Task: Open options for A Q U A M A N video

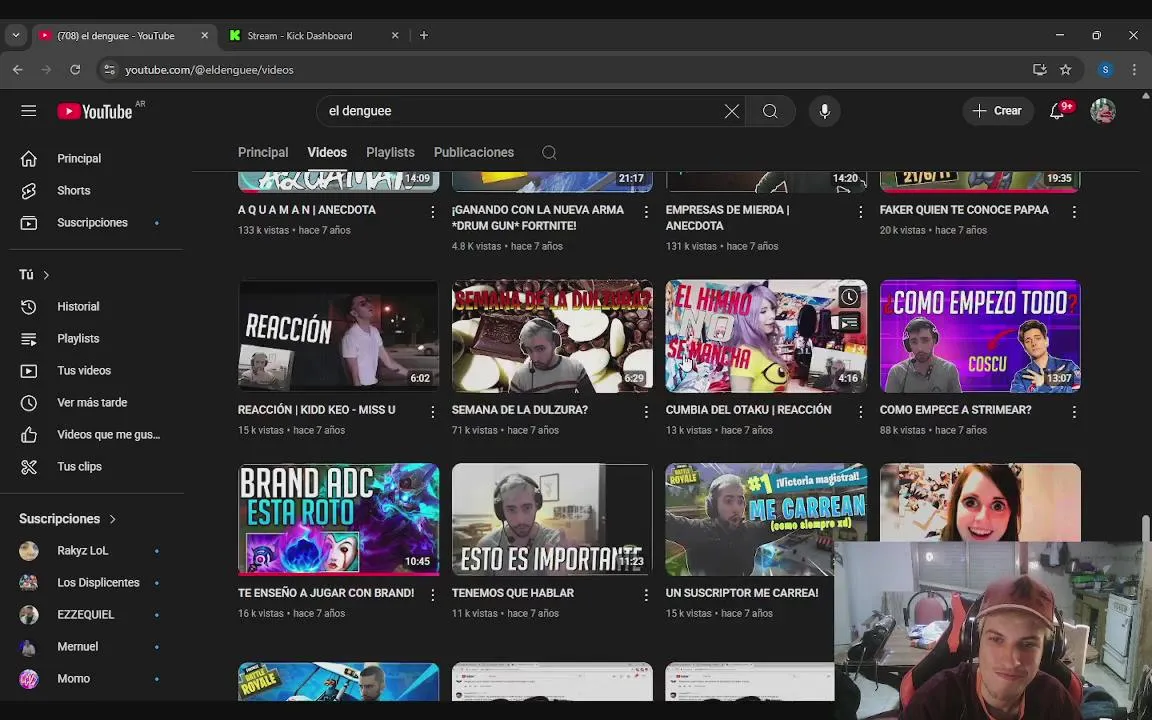Action: pyautogui.click(x=432, y=212)
